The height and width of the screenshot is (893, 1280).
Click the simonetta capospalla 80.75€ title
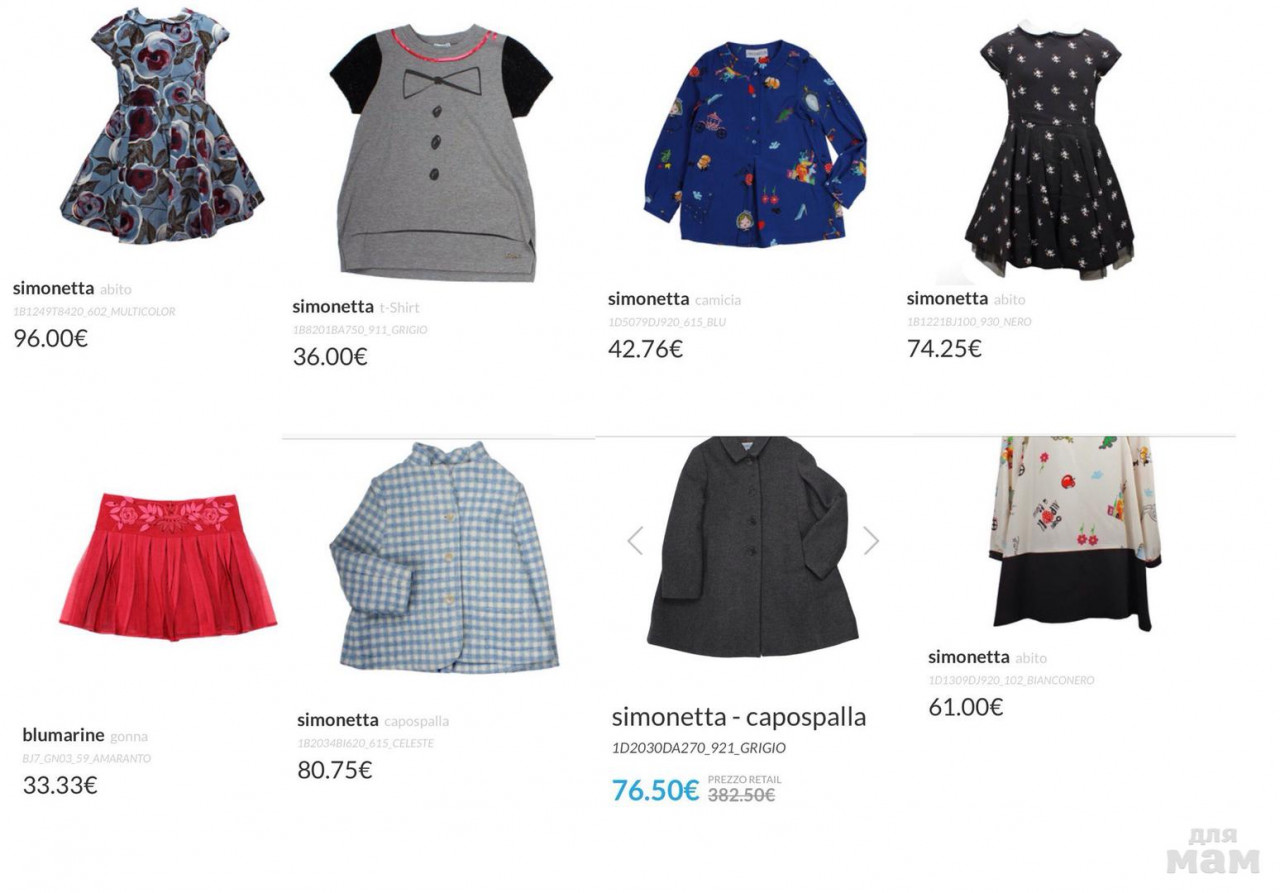click(x=373, y=720)
